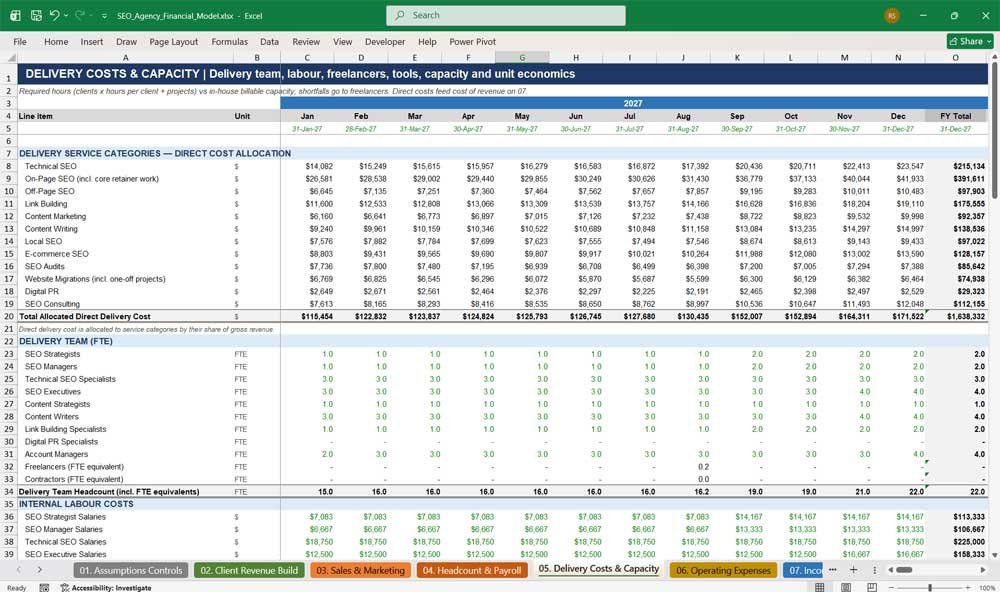This screenshot has width=1000, height=592.
Task: Open the Help ribbon tab
Action: (x=427, y=41)
